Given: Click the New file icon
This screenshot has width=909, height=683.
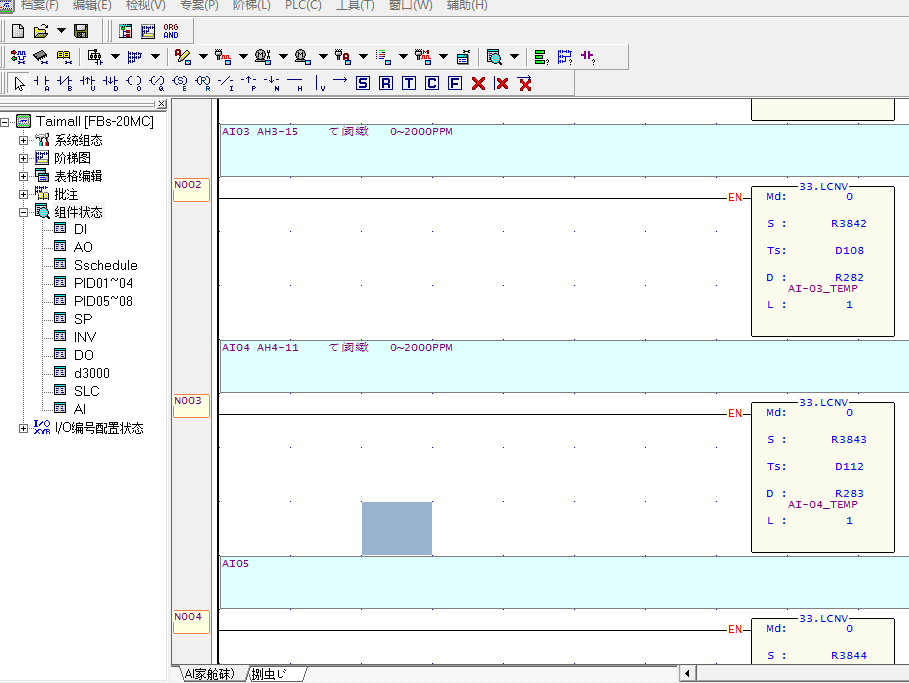Looking at the screenshot, I should tap(18, 31).
